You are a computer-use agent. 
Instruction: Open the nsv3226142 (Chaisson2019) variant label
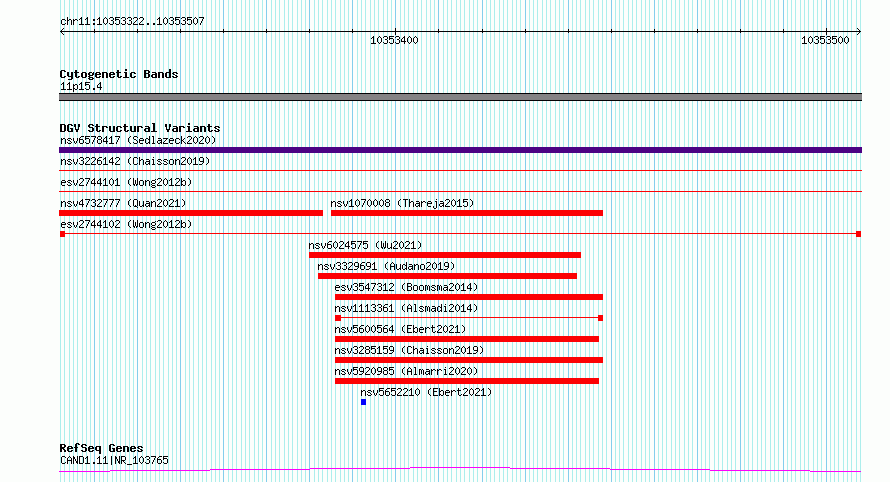135,161
